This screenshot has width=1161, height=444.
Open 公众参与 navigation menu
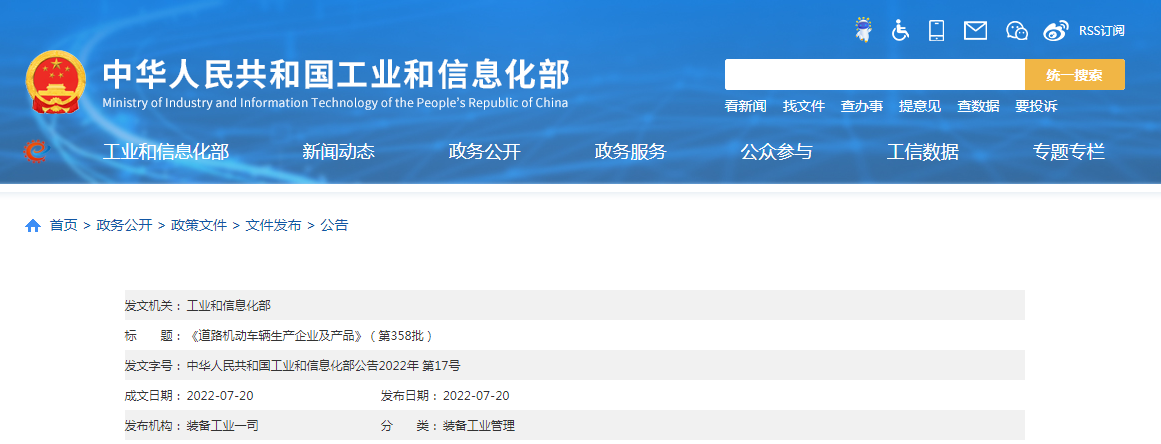(x=777, y=152)
